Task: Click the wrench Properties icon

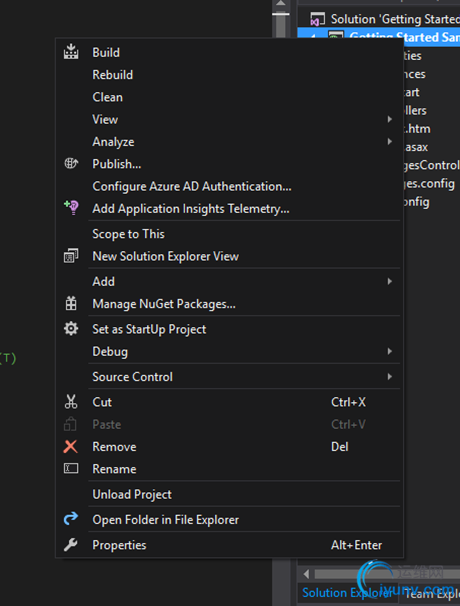Action: pos(71,545)
